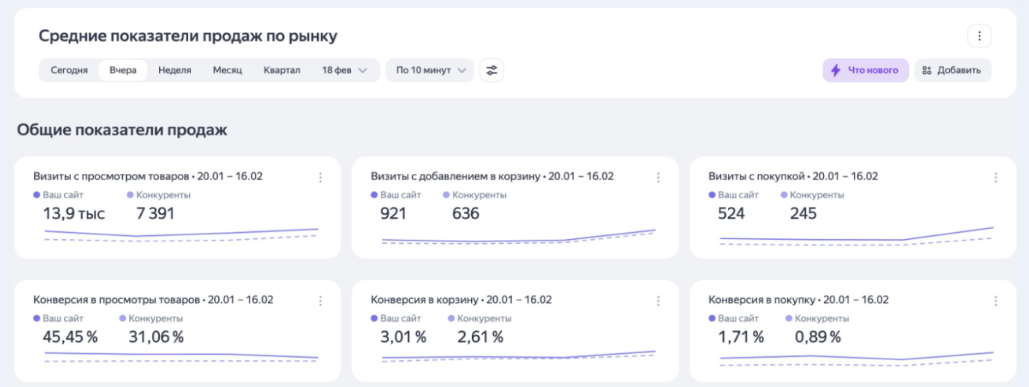Click Конкуренты legend in Конверсия в просмотры товаров
Image resolution: width=1029 pixels, height=387 pixels.
pyautogui.click(x=151, y=318)
